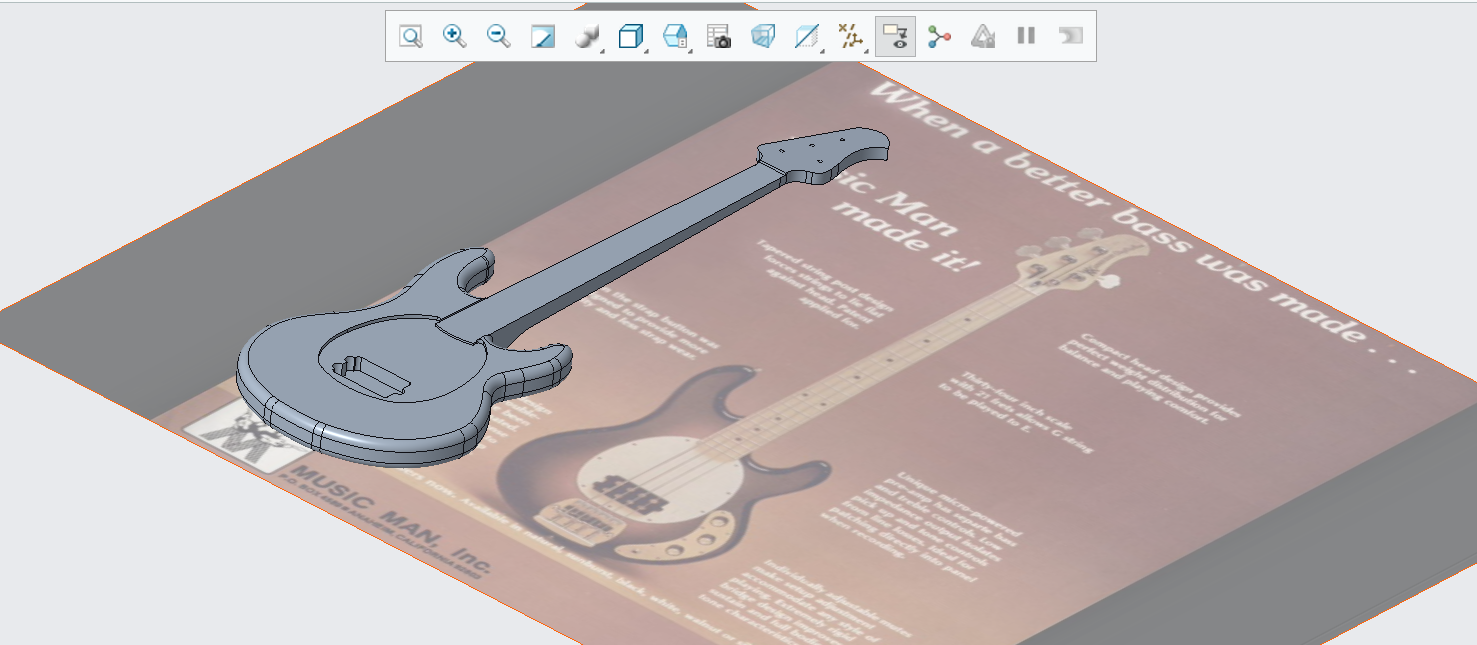Open the rendering options spheres dropdown
Viewport: 1477px width, 645px height.
tap(587, 37)
